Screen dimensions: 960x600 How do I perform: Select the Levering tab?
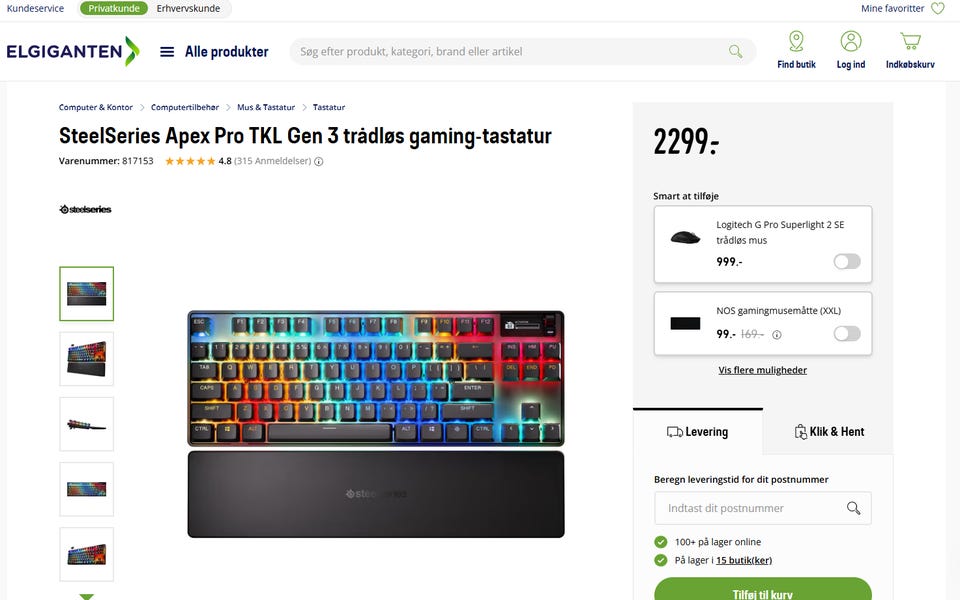(x=697, y=432)
